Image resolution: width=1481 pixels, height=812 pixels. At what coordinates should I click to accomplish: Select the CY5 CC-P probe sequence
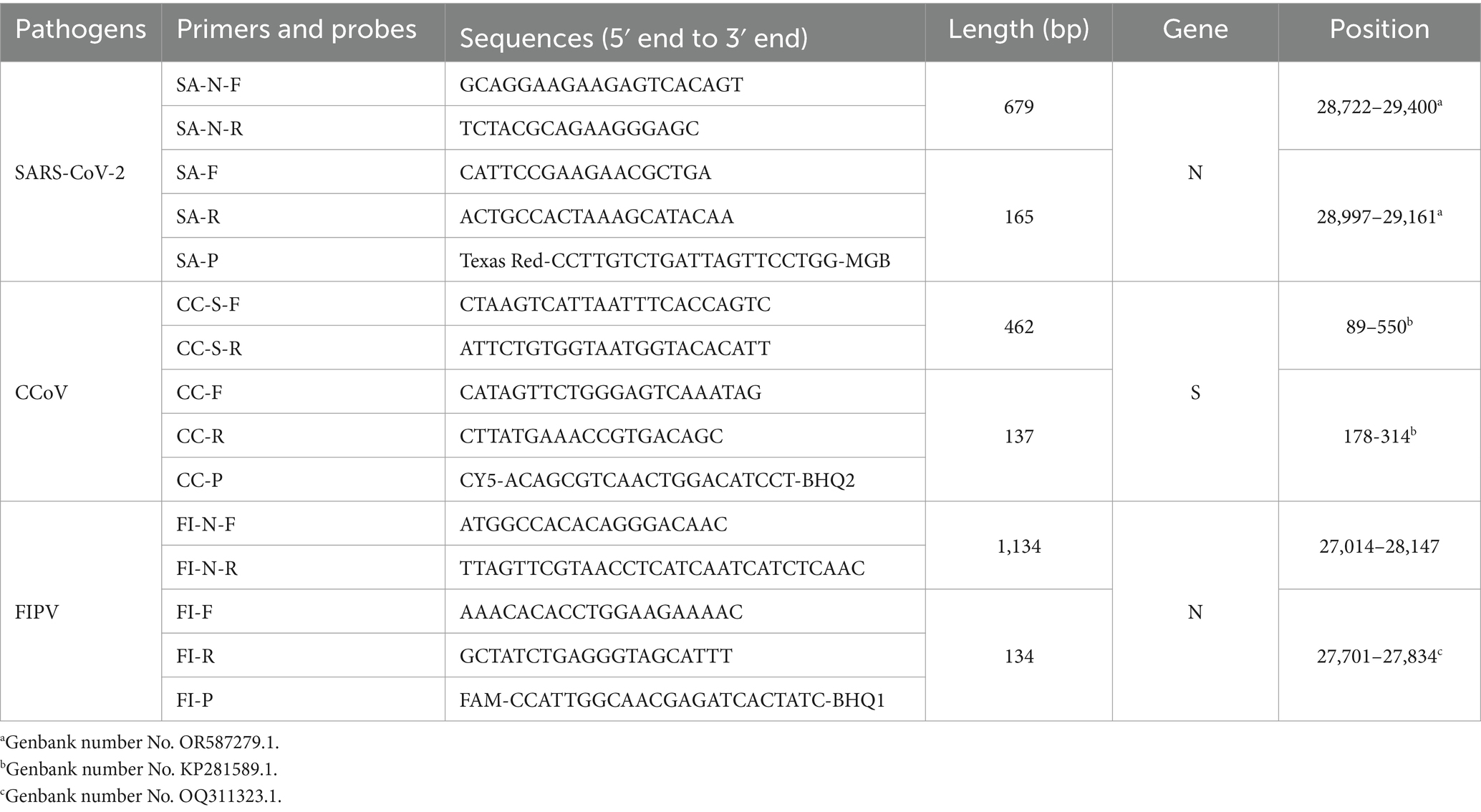click(x=657, y=480)
